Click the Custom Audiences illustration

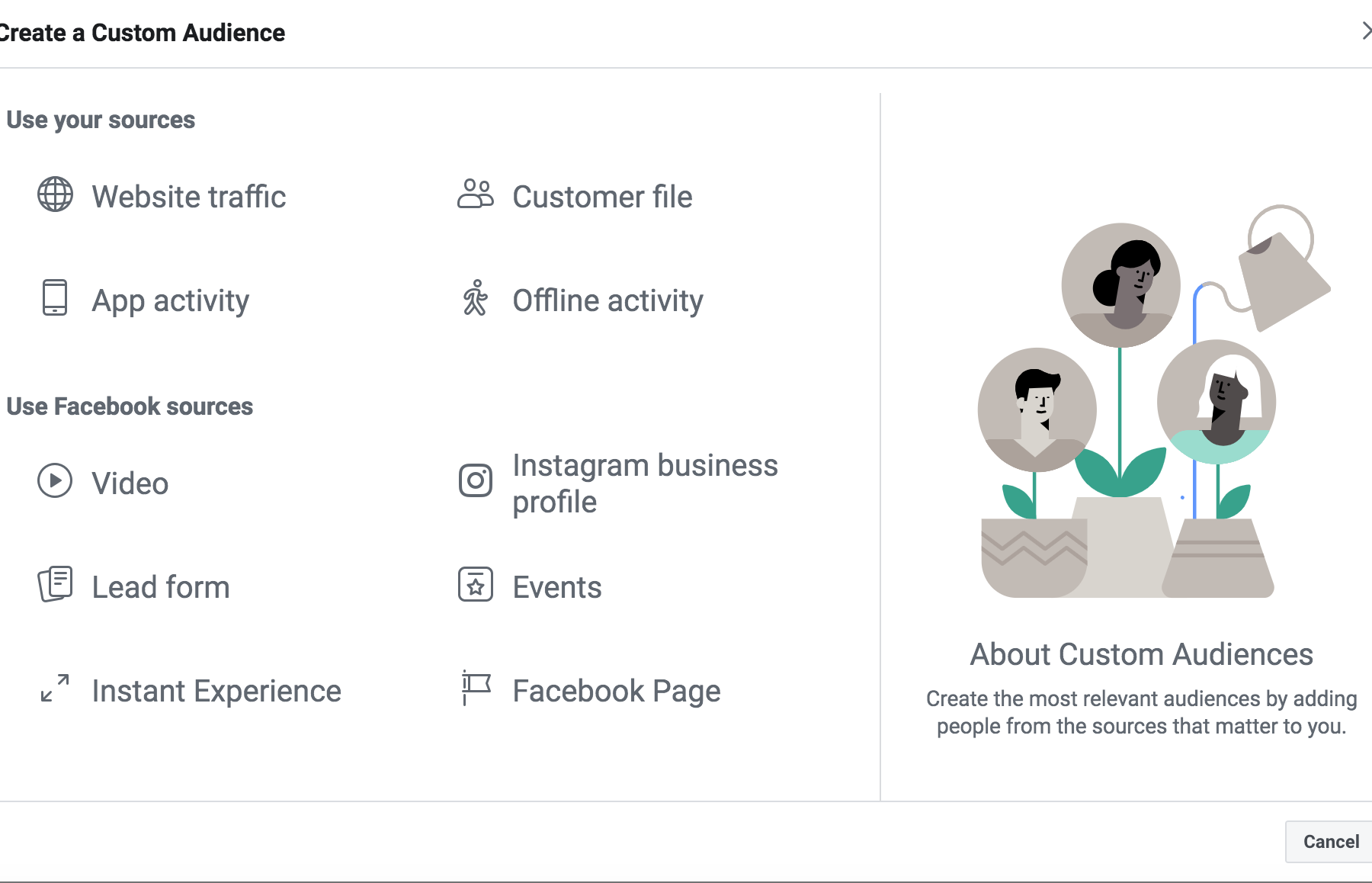[1155, 401]
